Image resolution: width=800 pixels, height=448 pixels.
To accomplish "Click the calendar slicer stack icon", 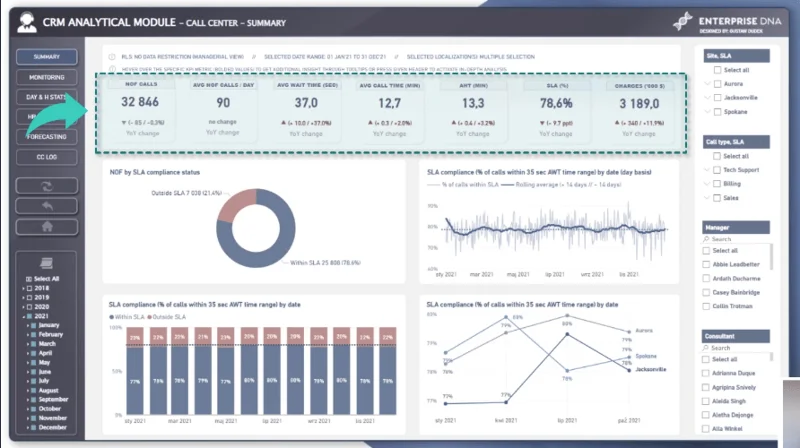I will click(46, 263).
